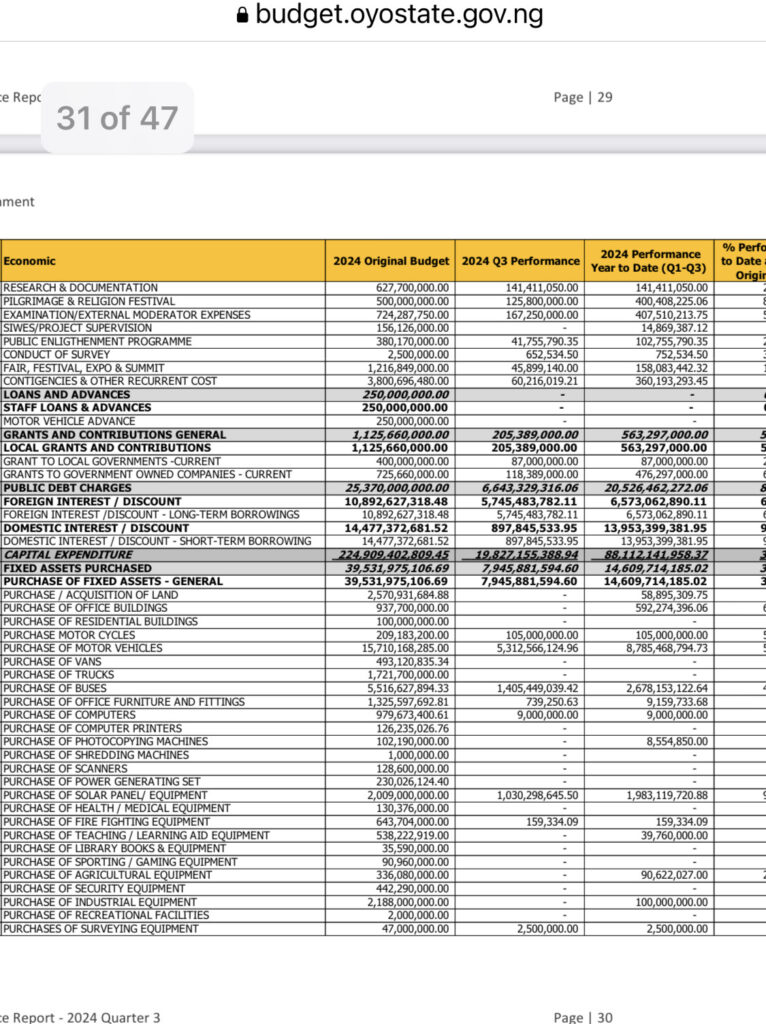Image resolution: width=766 pixels, height=1024 pixels.
Task: Select 'FIXED ASSETS PURCHASED' heading row
Action: coord(77,568)
